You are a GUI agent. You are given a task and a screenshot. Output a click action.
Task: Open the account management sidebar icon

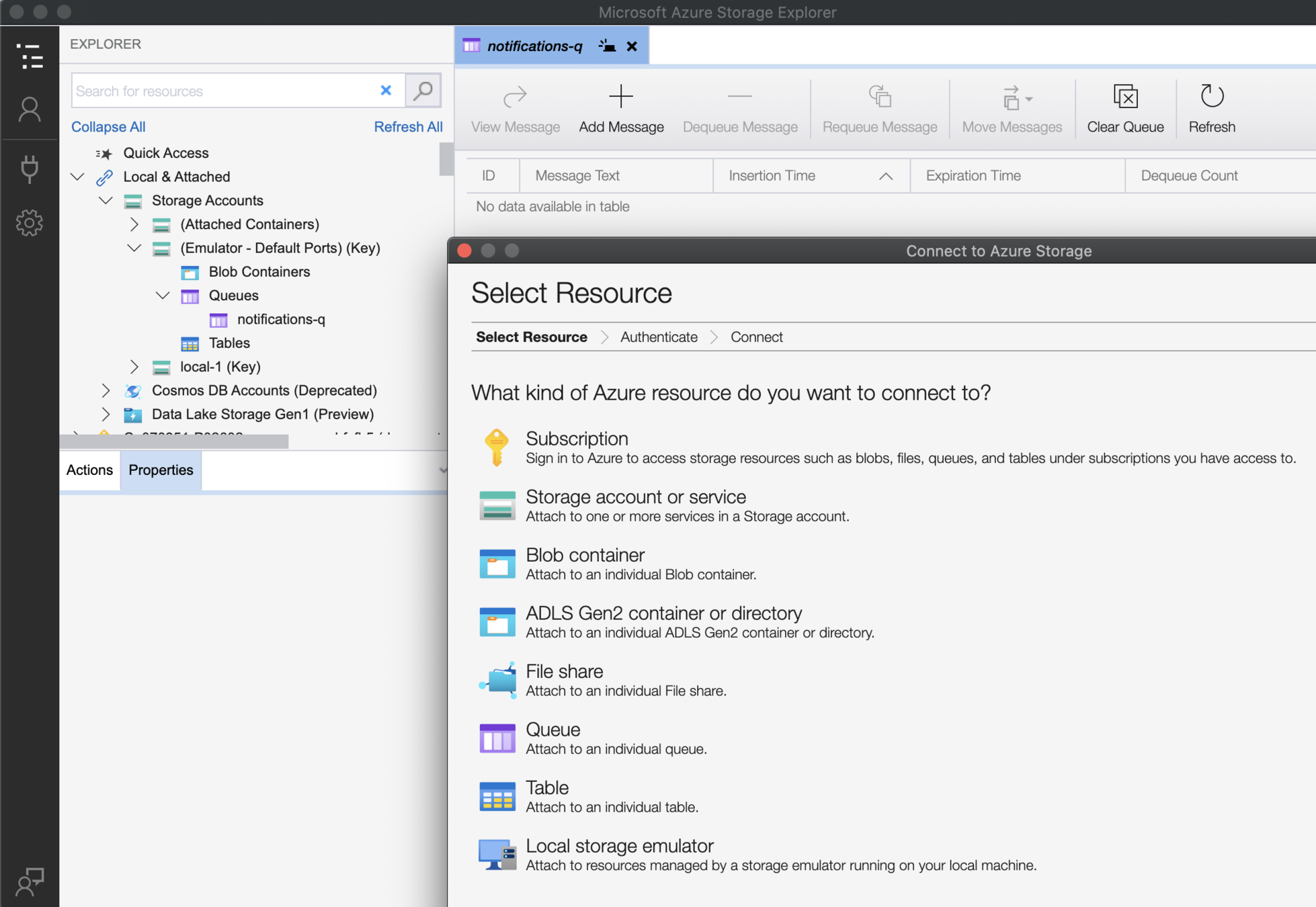30,110
